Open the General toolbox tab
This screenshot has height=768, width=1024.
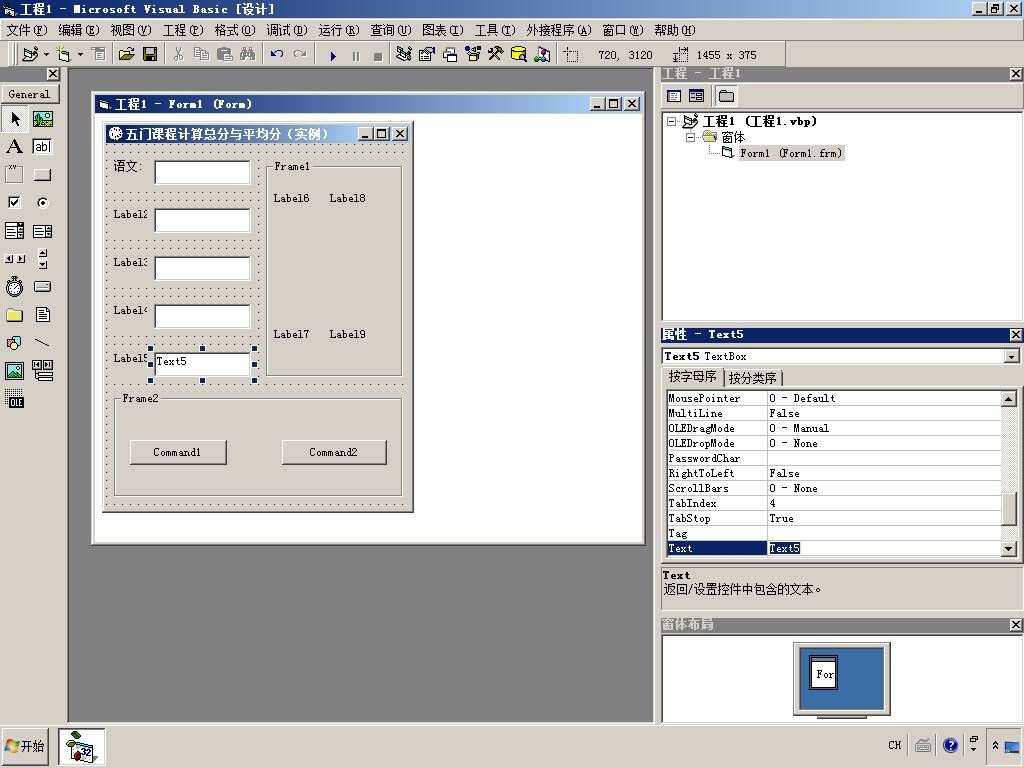click(x=29, y=94)
